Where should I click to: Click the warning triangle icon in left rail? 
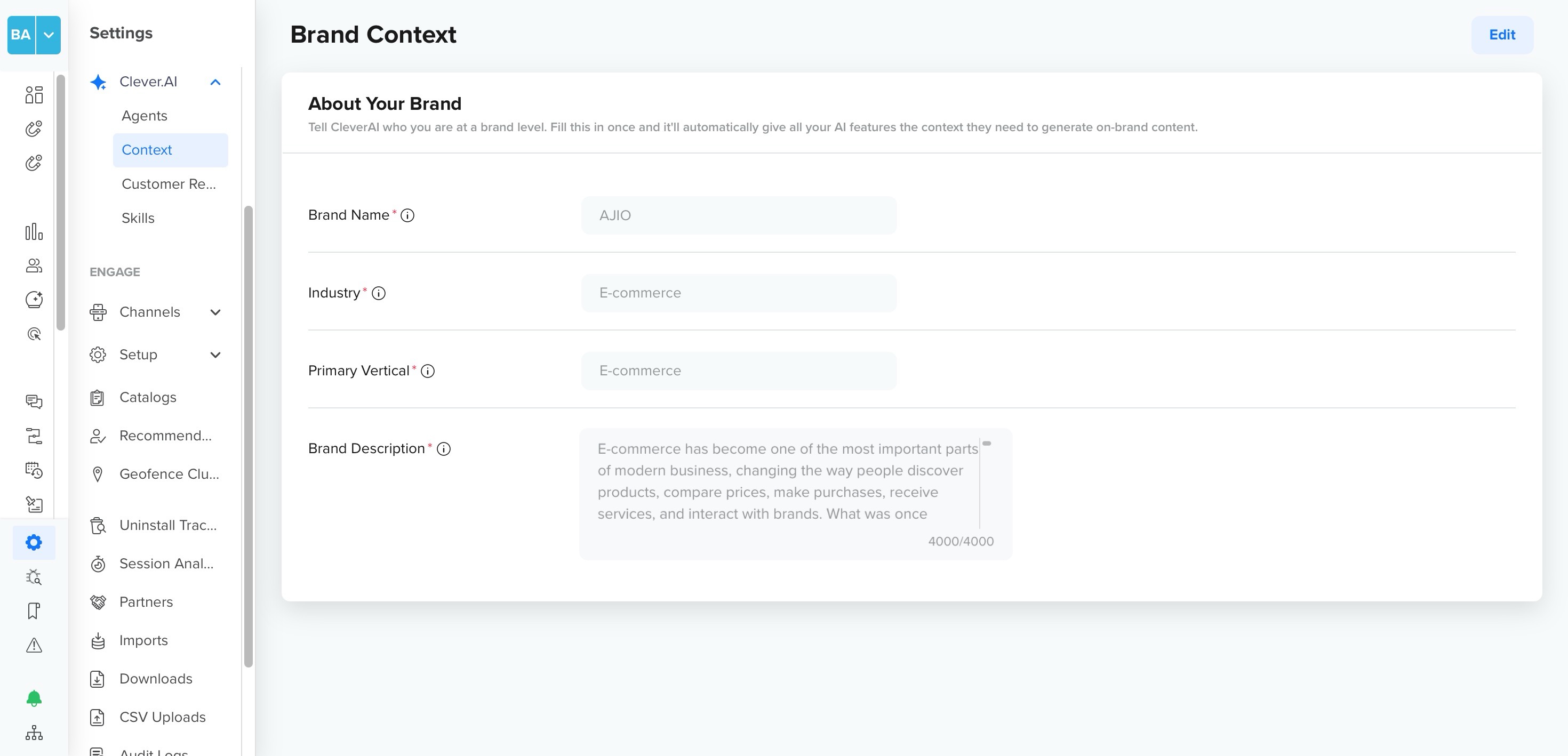[34, 645]
